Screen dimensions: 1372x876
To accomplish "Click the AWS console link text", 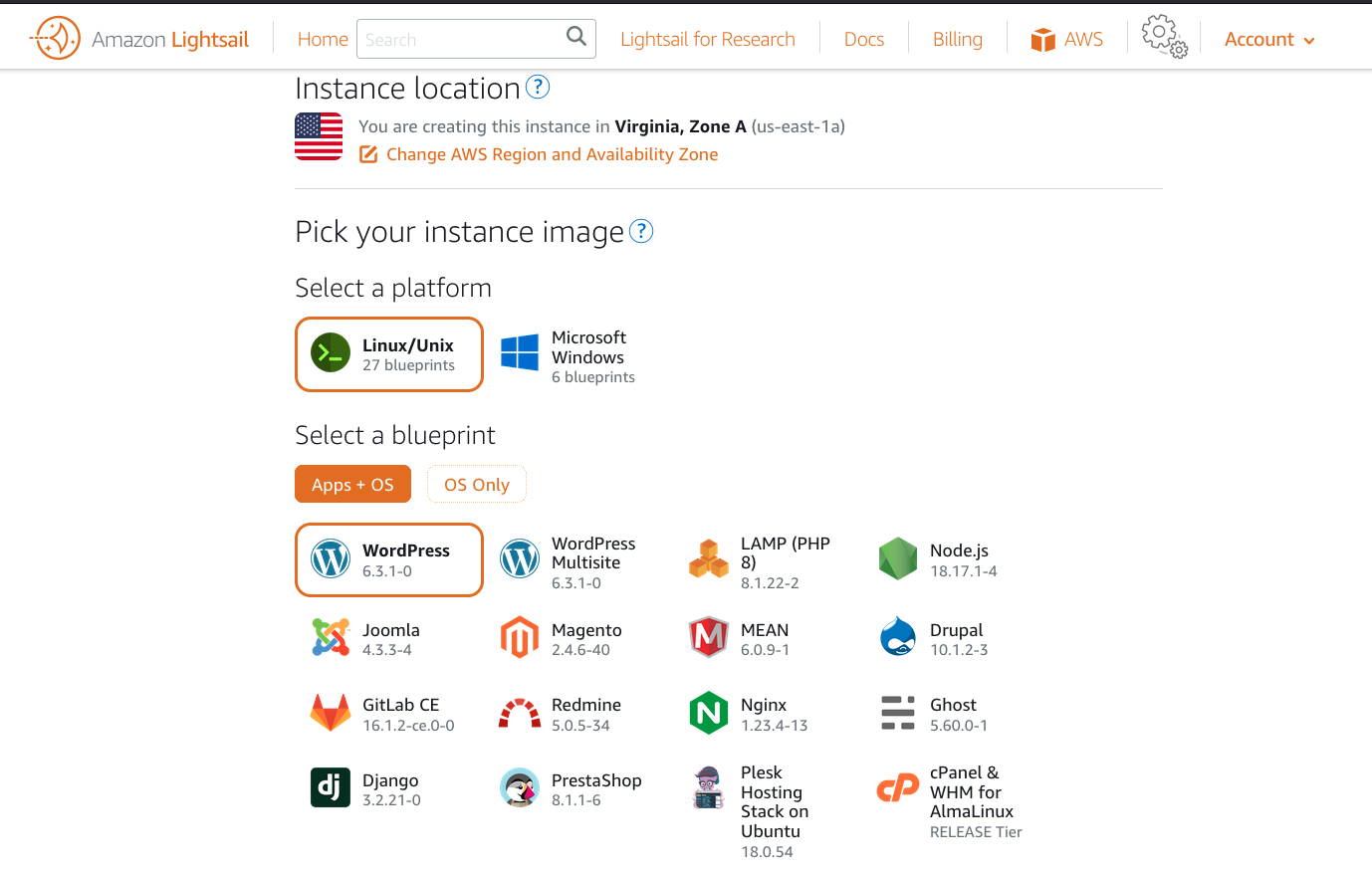I will pyautogui.click(x=1083, y=40).
